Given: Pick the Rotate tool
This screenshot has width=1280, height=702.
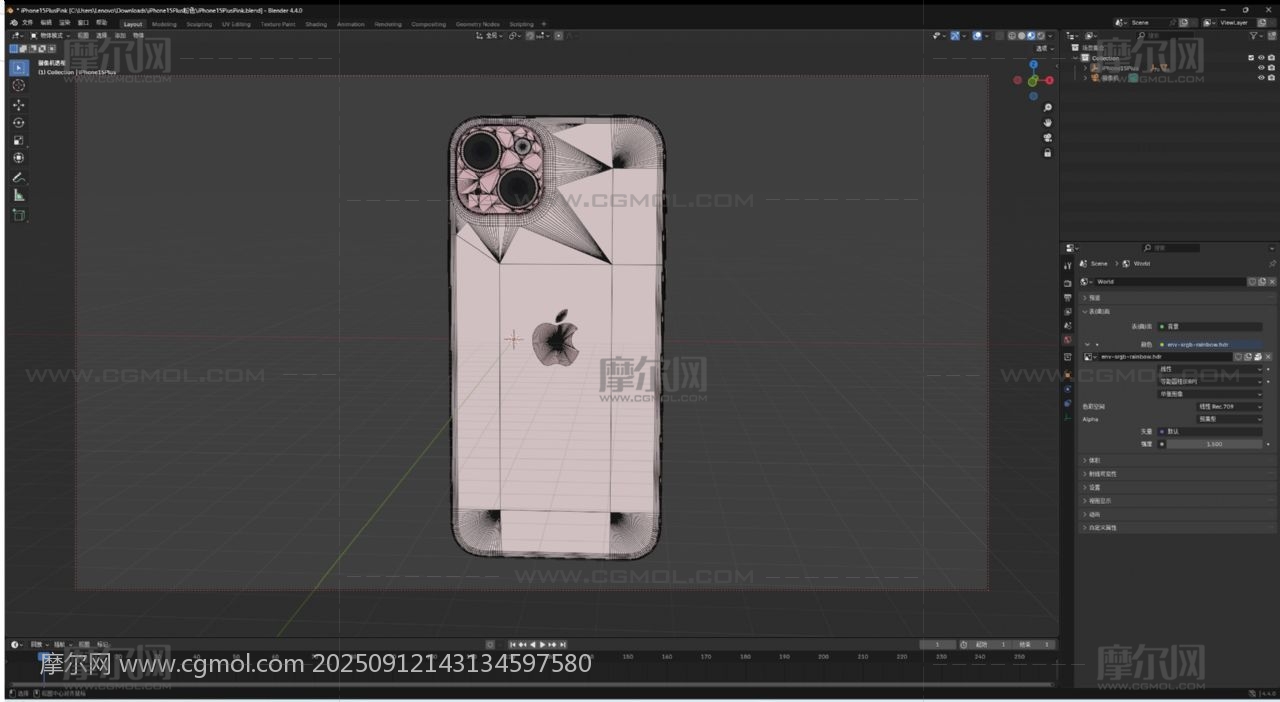Looking at the screenshot, I should [18, 122].
